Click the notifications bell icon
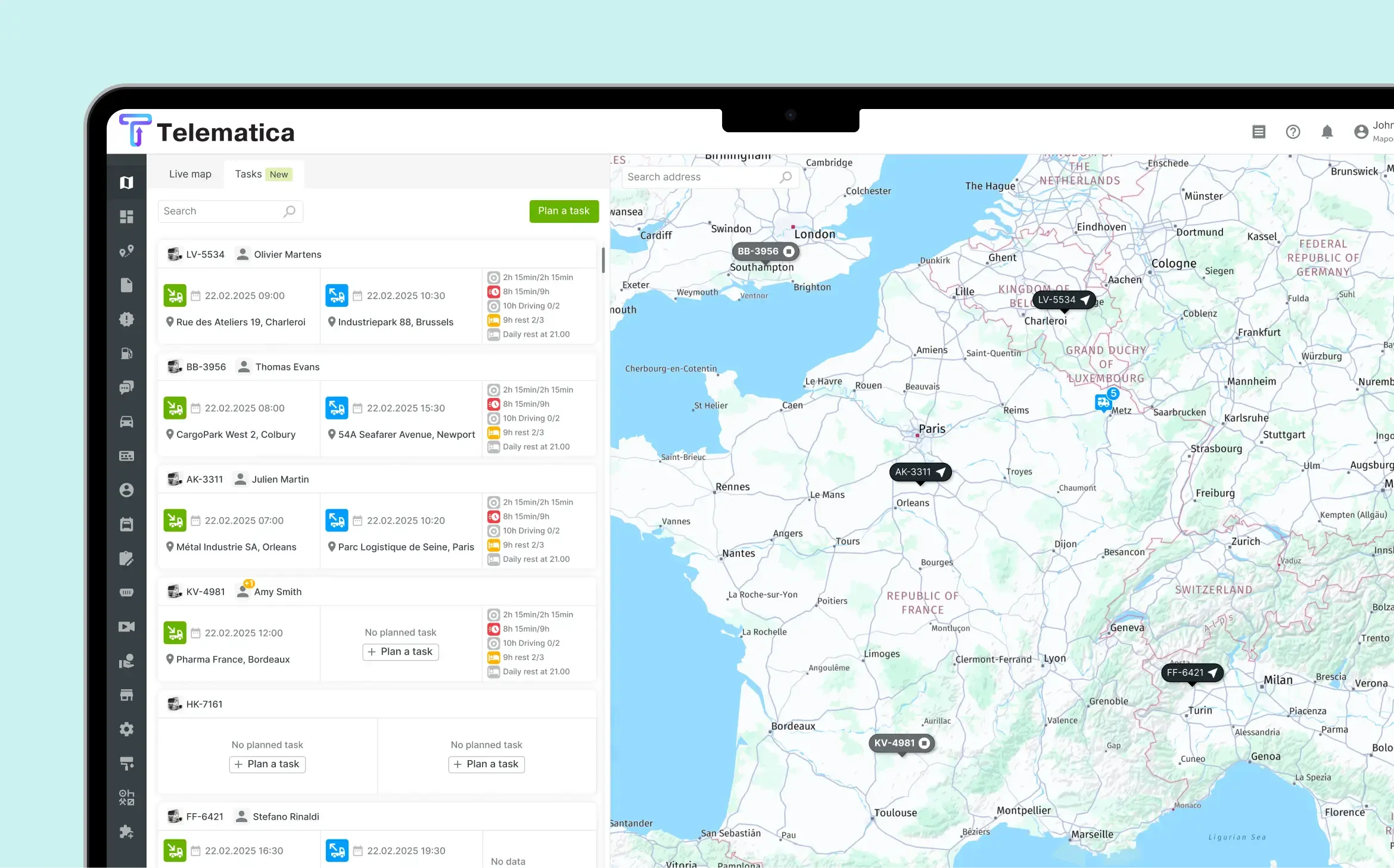The width and height of the screenshot is (1394, 868). point(1327,132)
